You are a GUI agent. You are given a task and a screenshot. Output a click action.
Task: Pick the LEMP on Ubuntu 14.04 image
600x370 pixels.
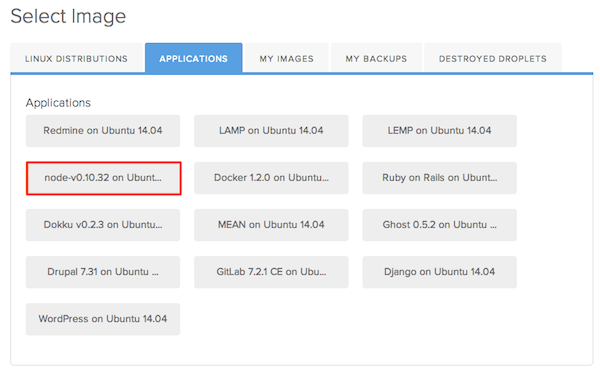coord(440,131)
